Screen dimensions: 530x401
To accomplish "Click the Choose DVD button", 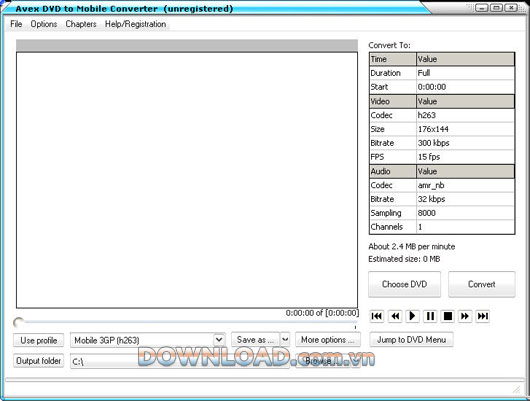I will (x=404, y=284).
